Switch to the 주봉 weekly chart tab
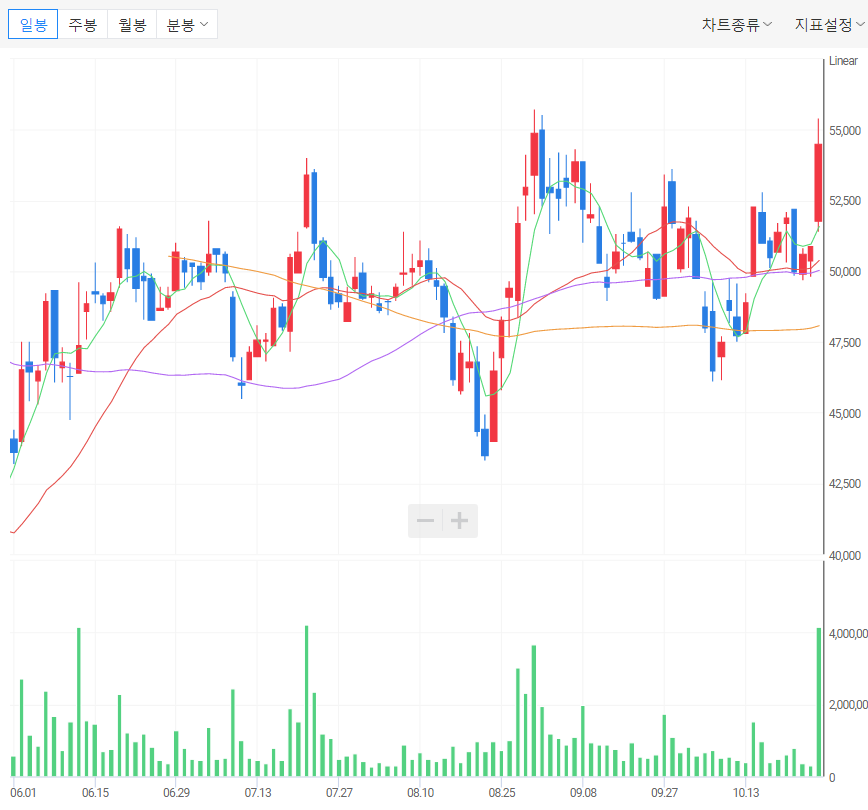 pyautogui.click(x=82, y=24)
